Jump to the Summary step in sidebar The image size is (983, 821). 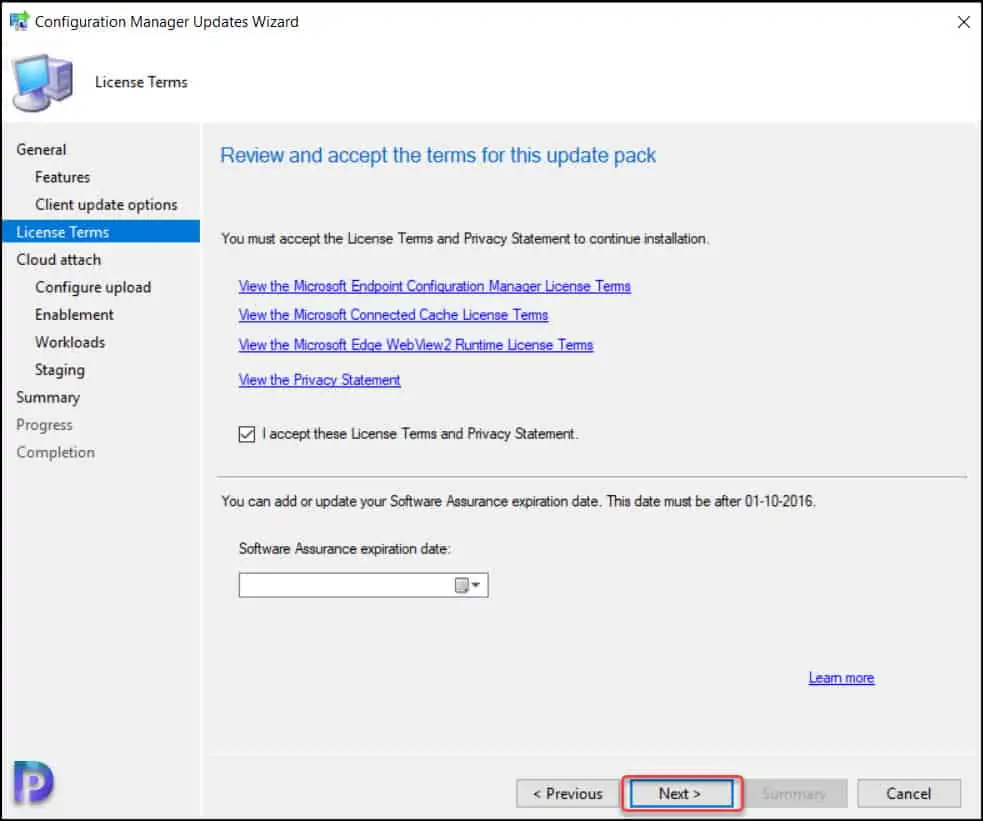(48, 397)
